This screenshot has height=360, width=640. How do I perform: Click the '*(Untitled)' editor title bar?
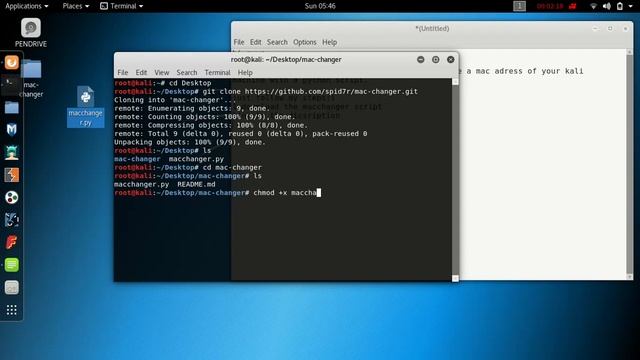coord(432,29)
